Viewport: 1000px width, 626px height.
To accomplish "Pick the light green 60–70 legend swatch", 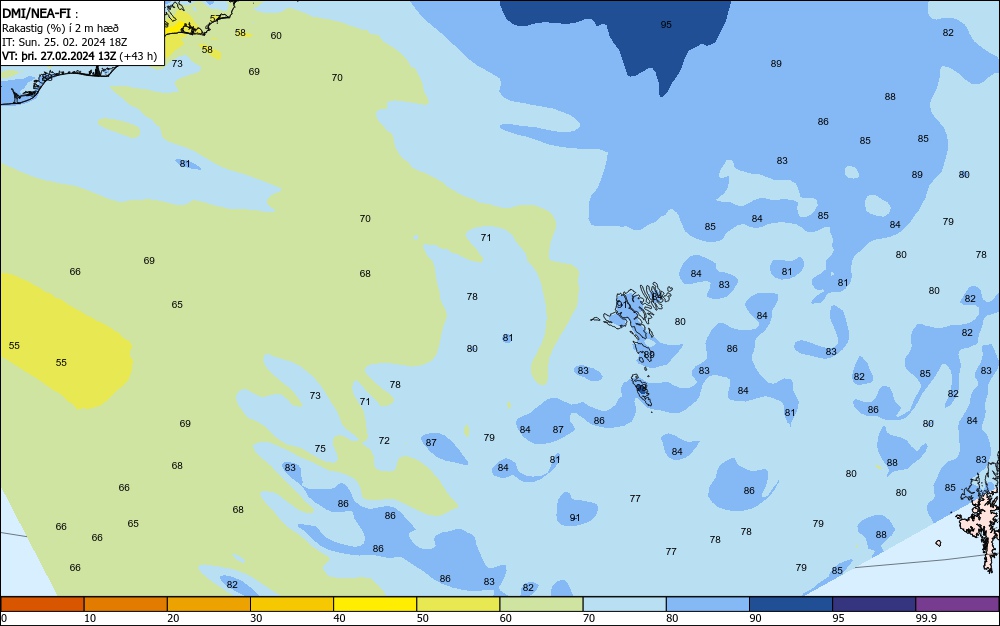I will click(541, 604).
